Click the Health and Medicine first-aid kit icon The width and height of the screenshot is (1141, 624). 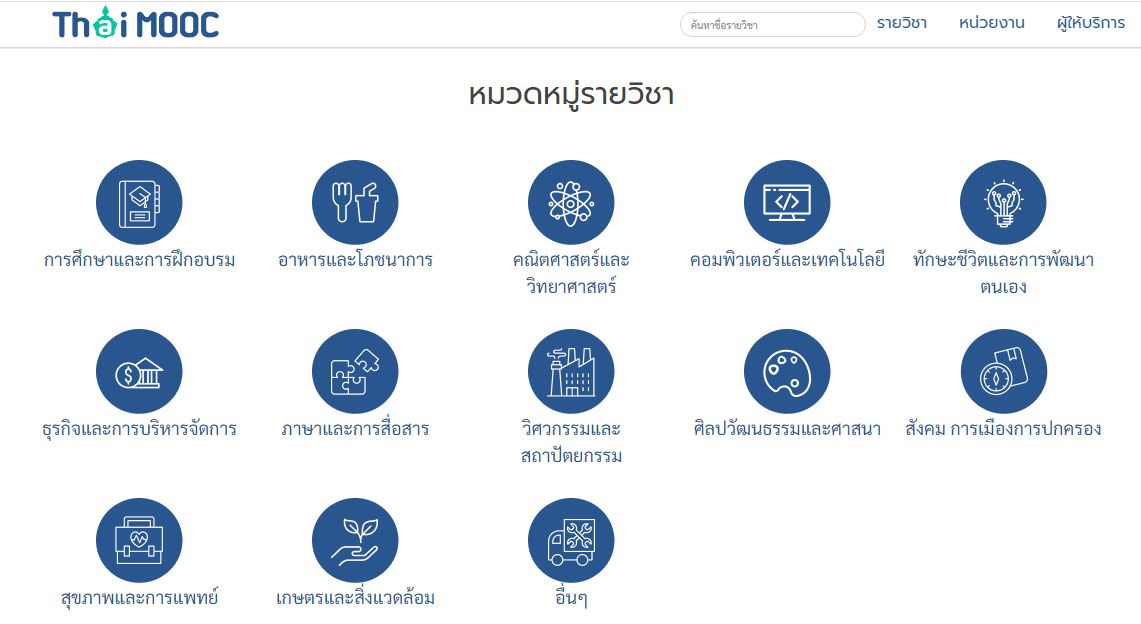139,541
